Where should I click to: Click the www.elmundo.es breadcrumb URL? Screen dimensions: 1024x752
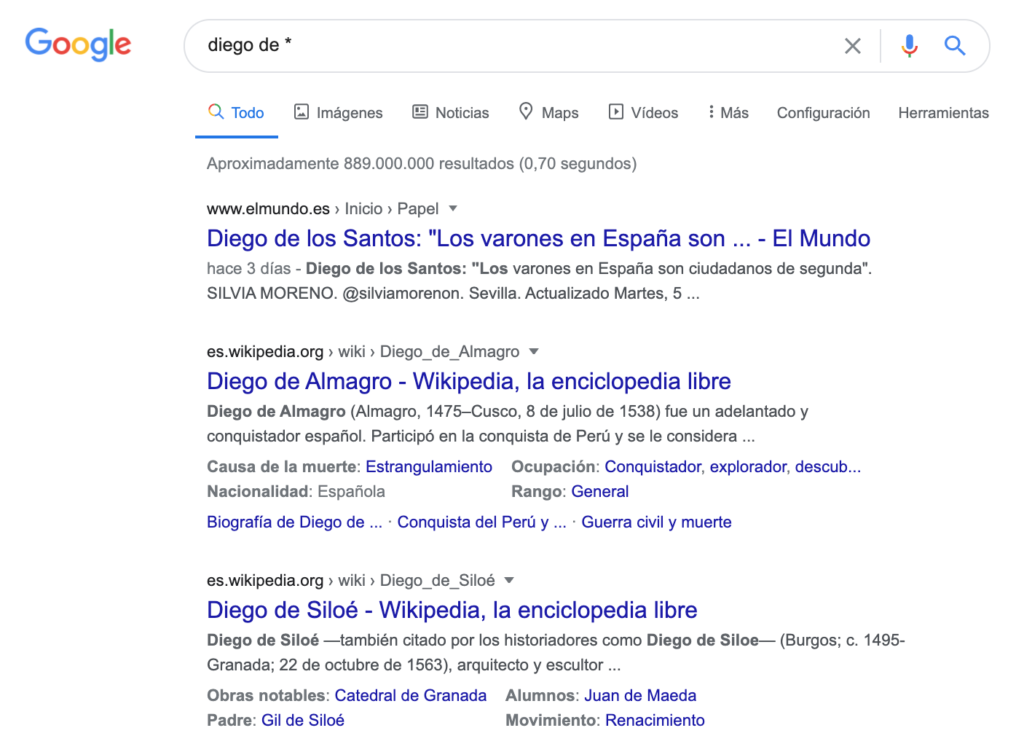[x=268, y=209]
